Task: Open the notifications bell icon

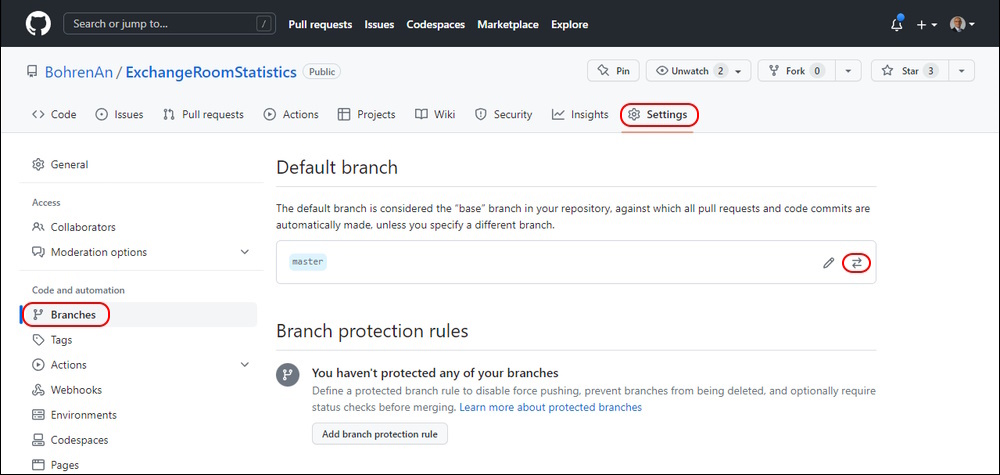Action: (x=897, y=24)
